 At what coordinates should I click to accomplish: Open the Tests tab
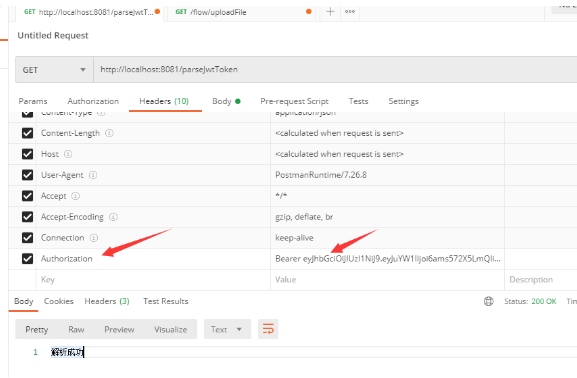pyautogui.click(x=358, y=101)
